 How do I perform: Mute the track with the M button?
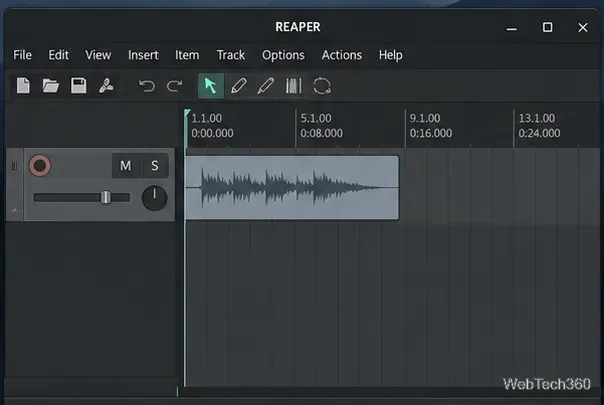(126, 166)
